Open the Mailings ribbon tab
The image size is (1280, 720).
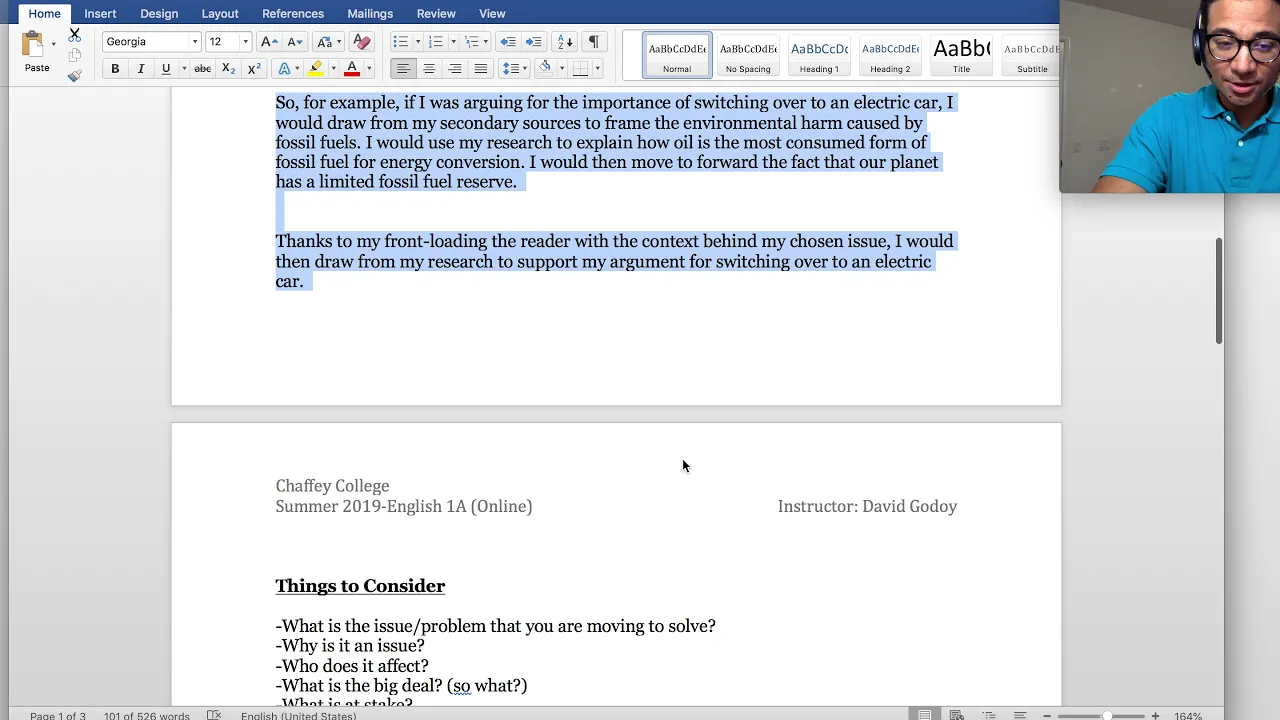[370, 14]
